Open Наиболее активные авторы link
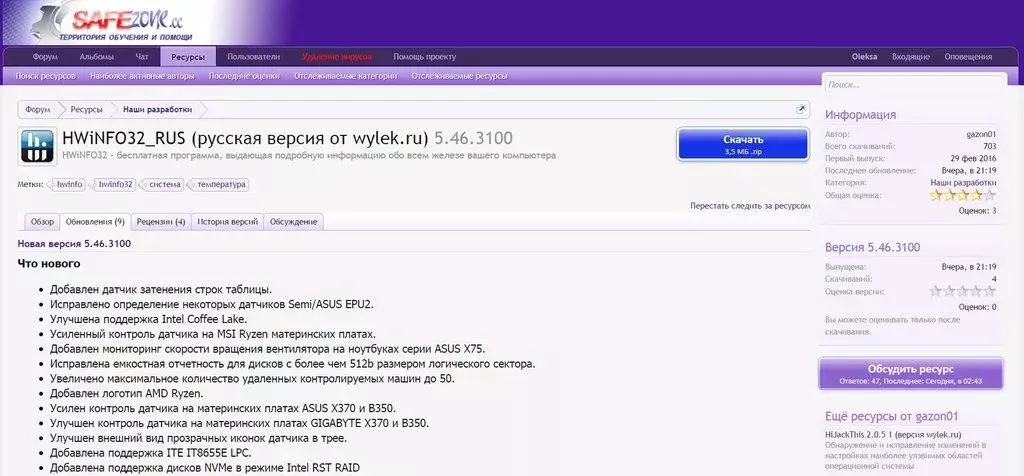This screenshot has height=476, width=1024. 142,76
